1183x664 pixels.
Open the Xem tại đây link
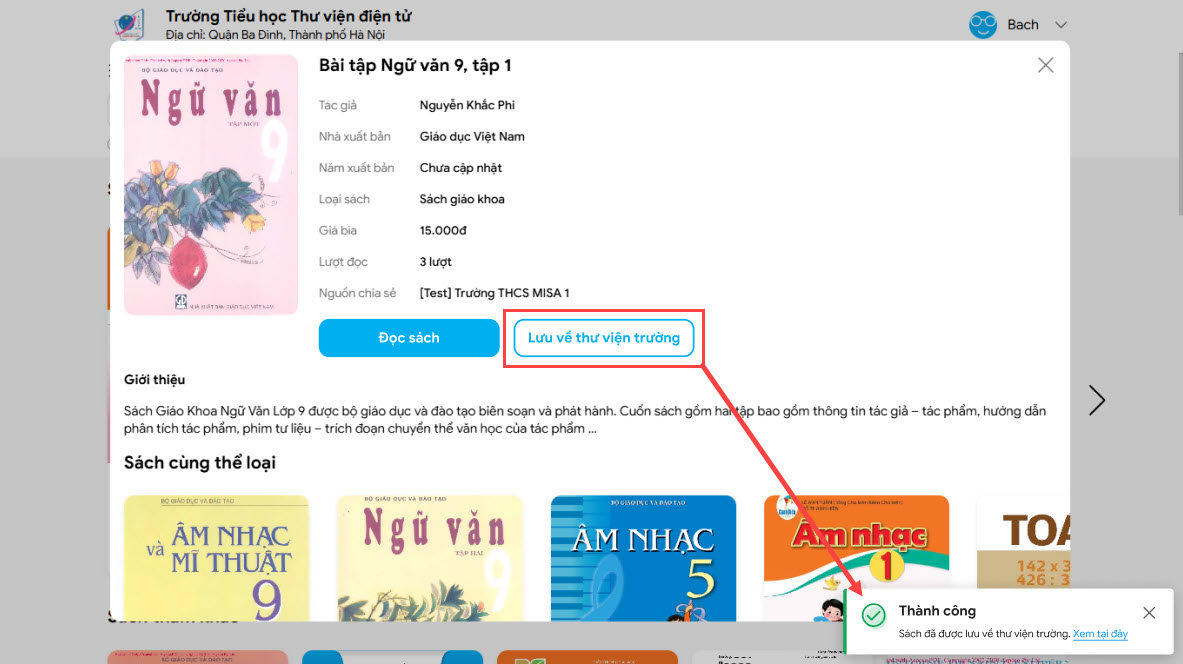[x=1100, y=634]
